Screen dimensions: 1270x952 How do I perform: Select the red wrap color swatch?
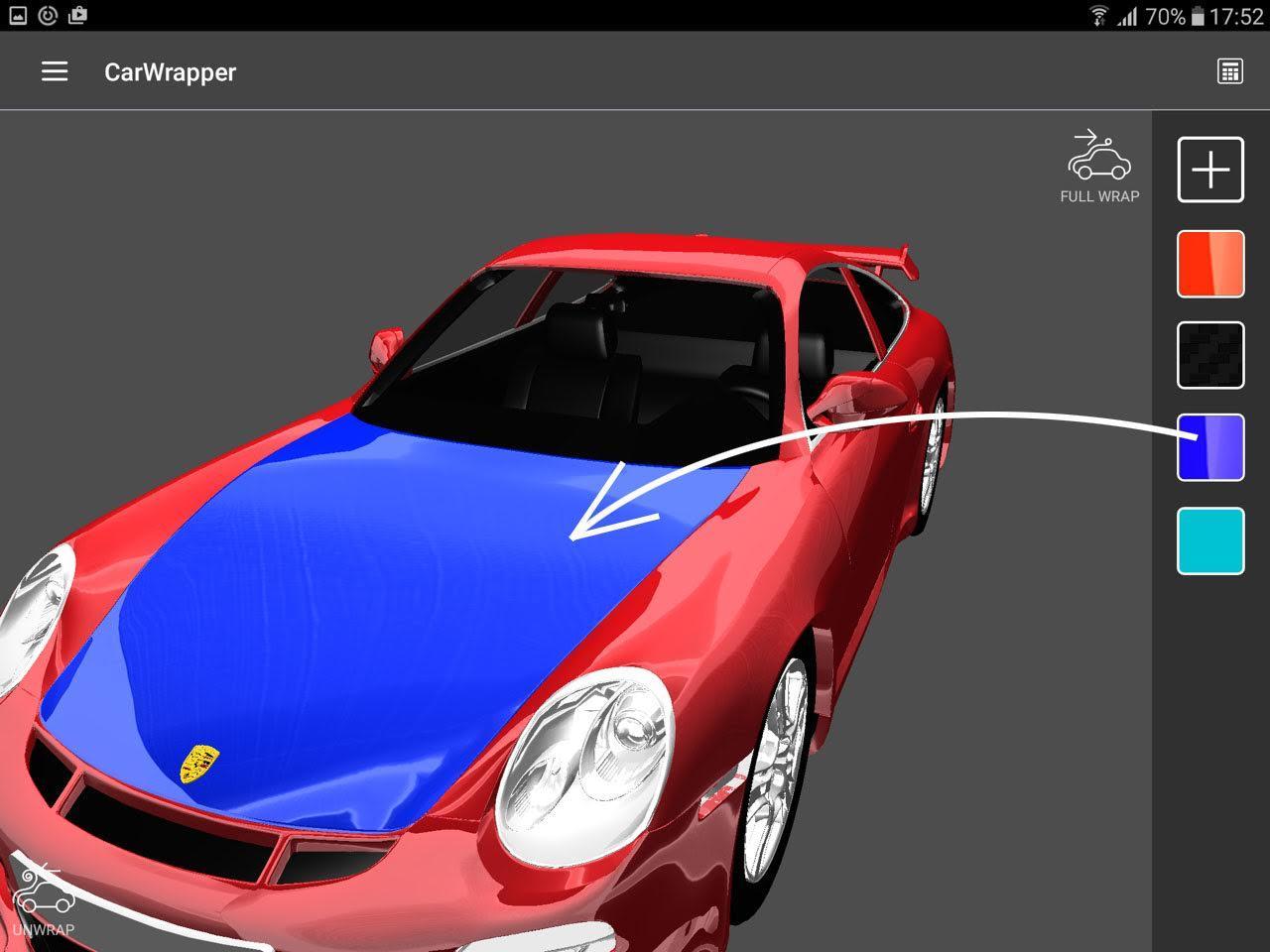point(1210,264)
